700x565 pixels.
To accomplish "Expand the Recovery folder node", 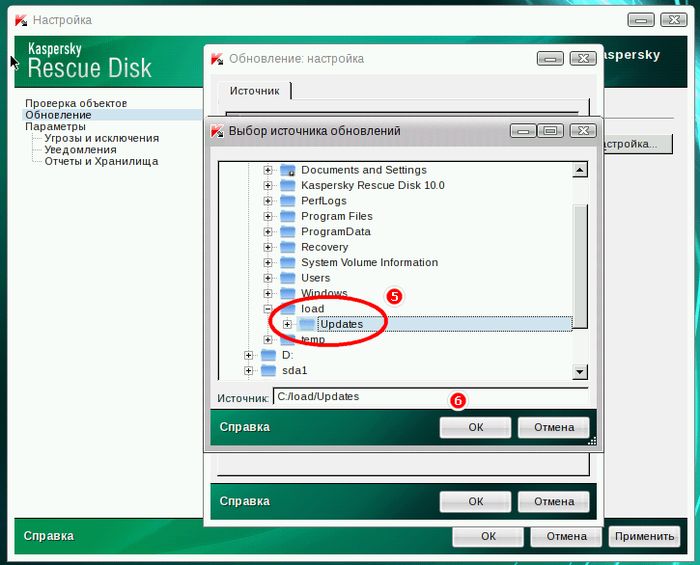I will point(267,247).
